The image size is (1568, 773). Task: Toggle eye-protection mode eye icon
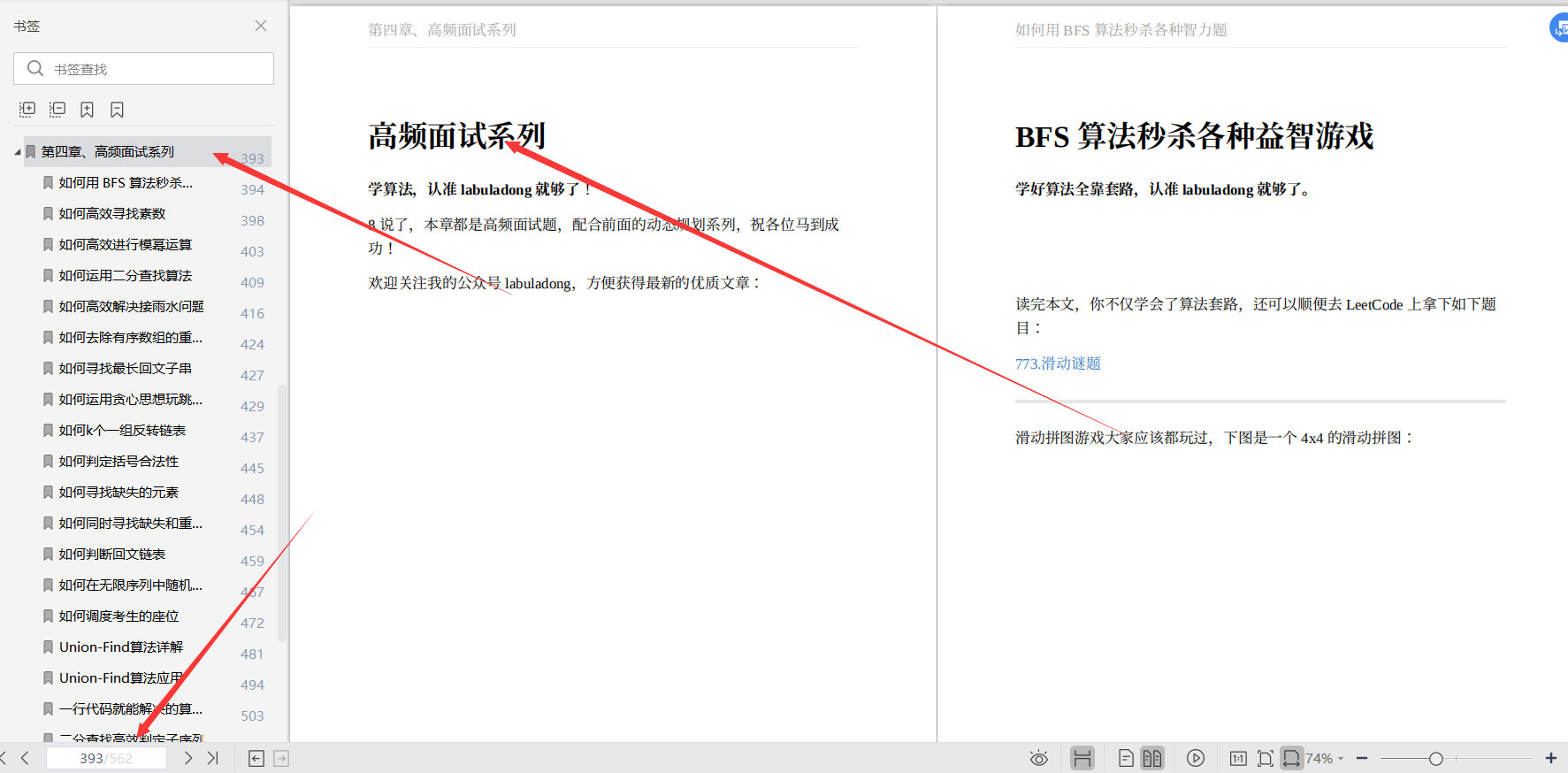point(1039,758)
